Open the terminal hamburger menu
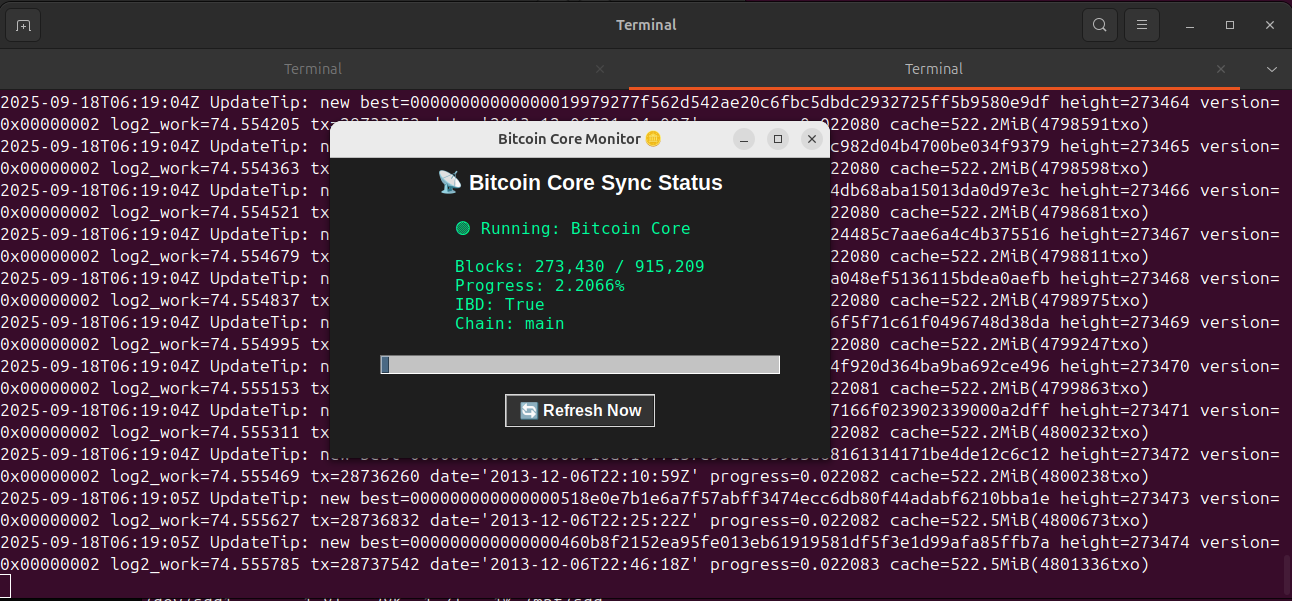Image resolution: width=1292 pixels, height=601 pixels. (x=1141, y=25)
